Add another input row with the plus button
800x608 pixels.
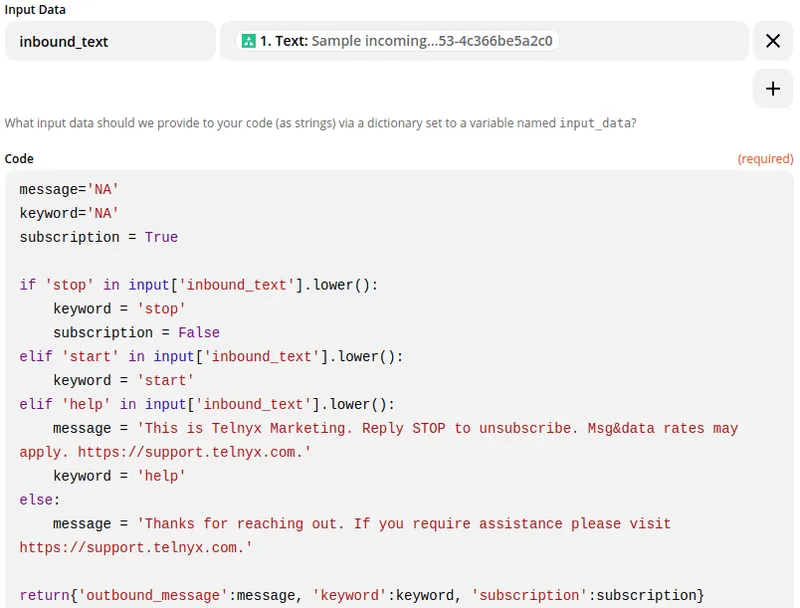pos(772,89)
